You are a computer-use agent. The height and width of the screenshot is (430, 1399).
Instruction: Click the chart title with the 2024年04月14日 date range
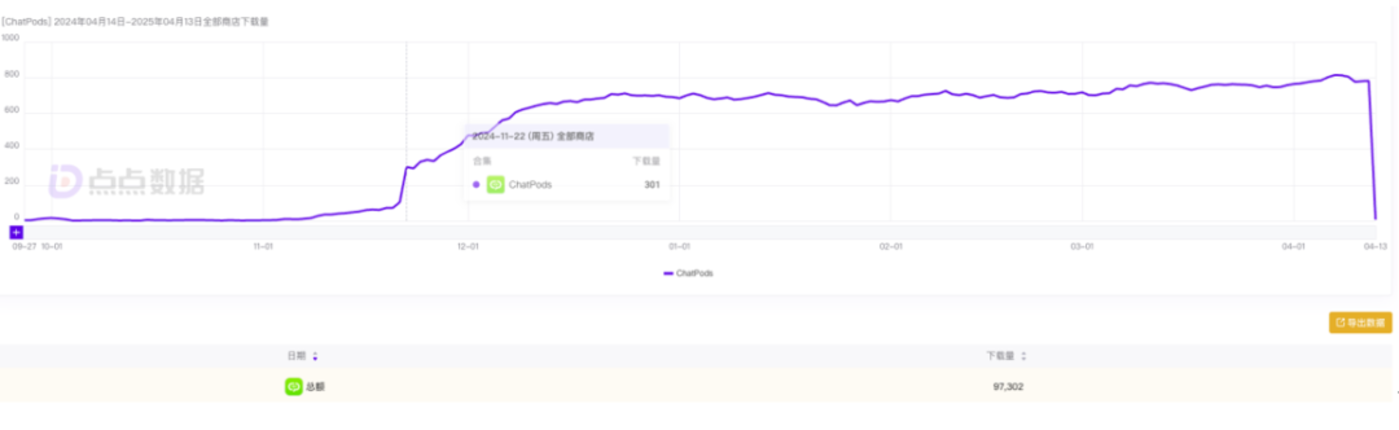(134, 20)
